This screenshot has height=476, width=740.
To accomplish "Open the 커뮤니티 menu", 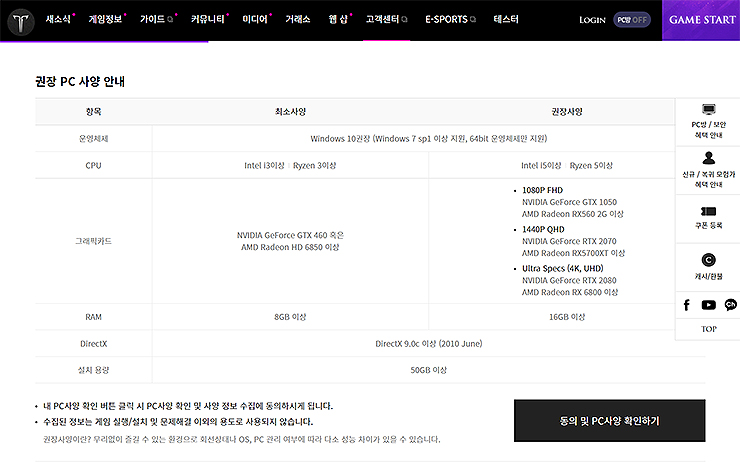I will pos(207,19).
